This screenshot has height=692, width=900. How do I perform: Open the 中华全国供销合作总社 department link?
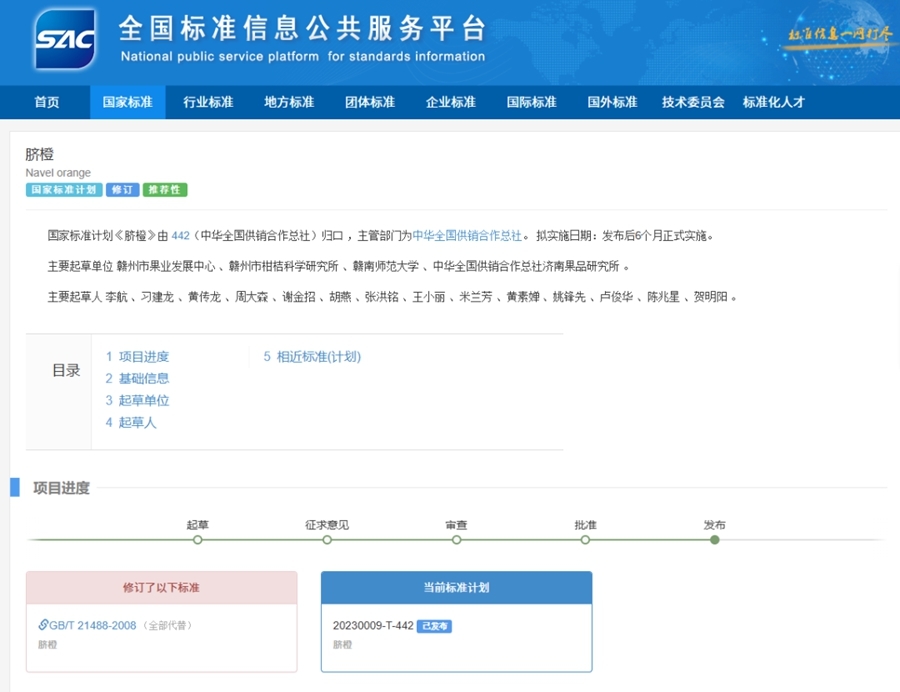(x=467, y=236)
